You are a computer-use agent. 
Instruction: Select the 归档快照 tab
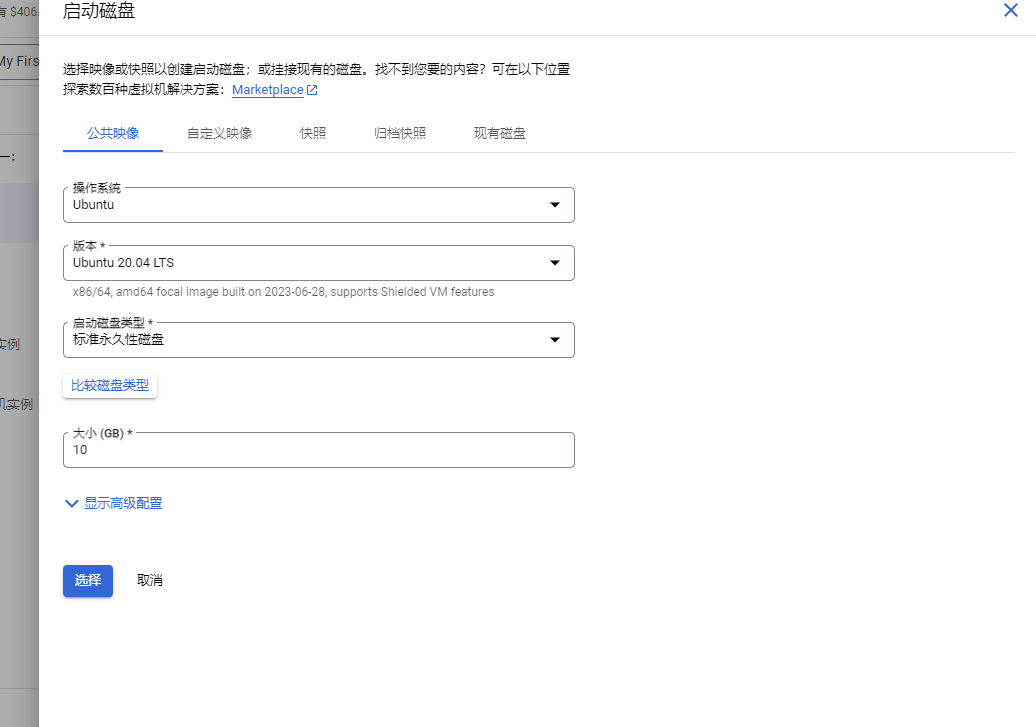tap(400, 133)
